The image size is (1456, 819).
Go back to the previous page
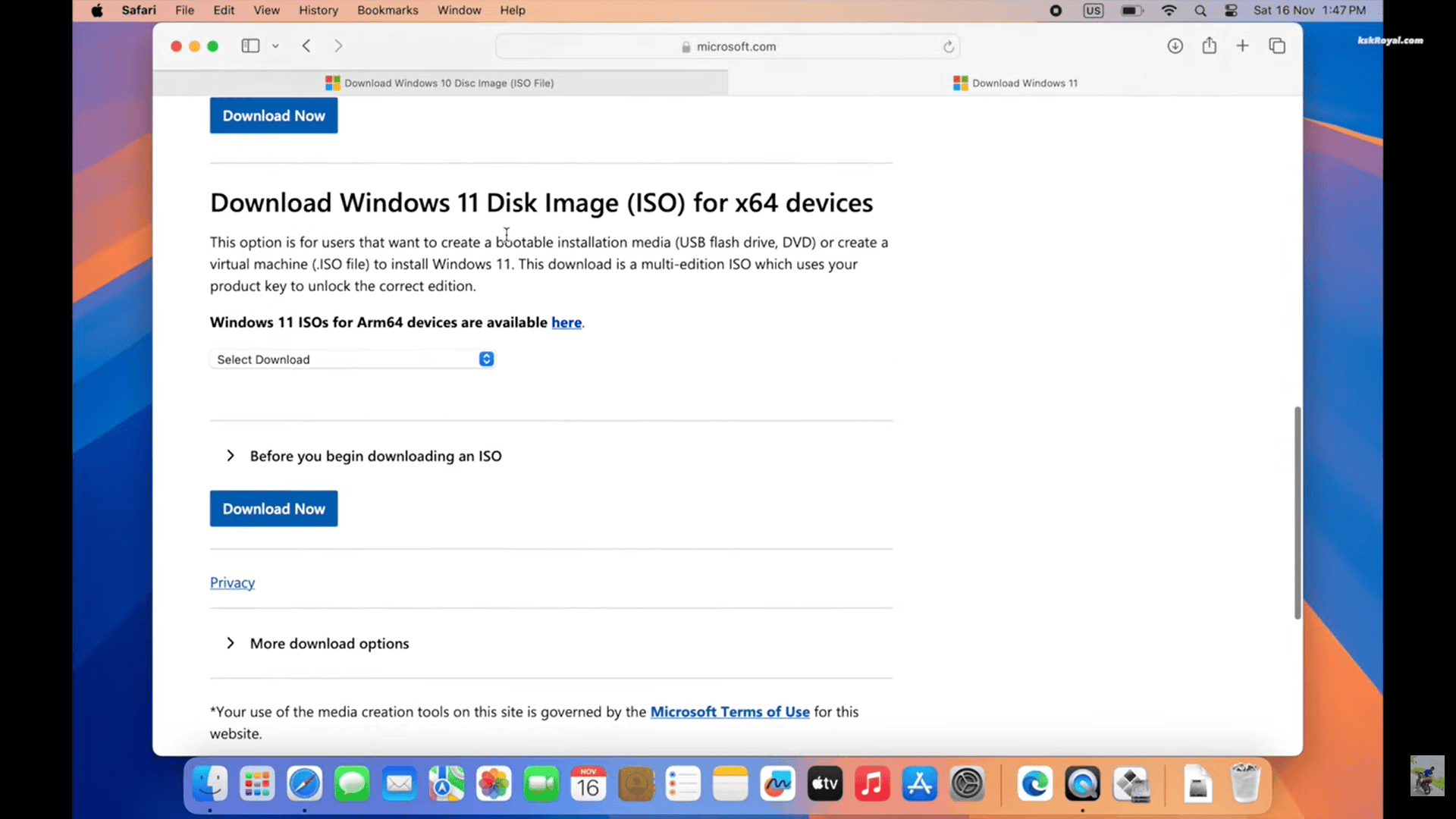pyautogui.click(x=306, y=46)
